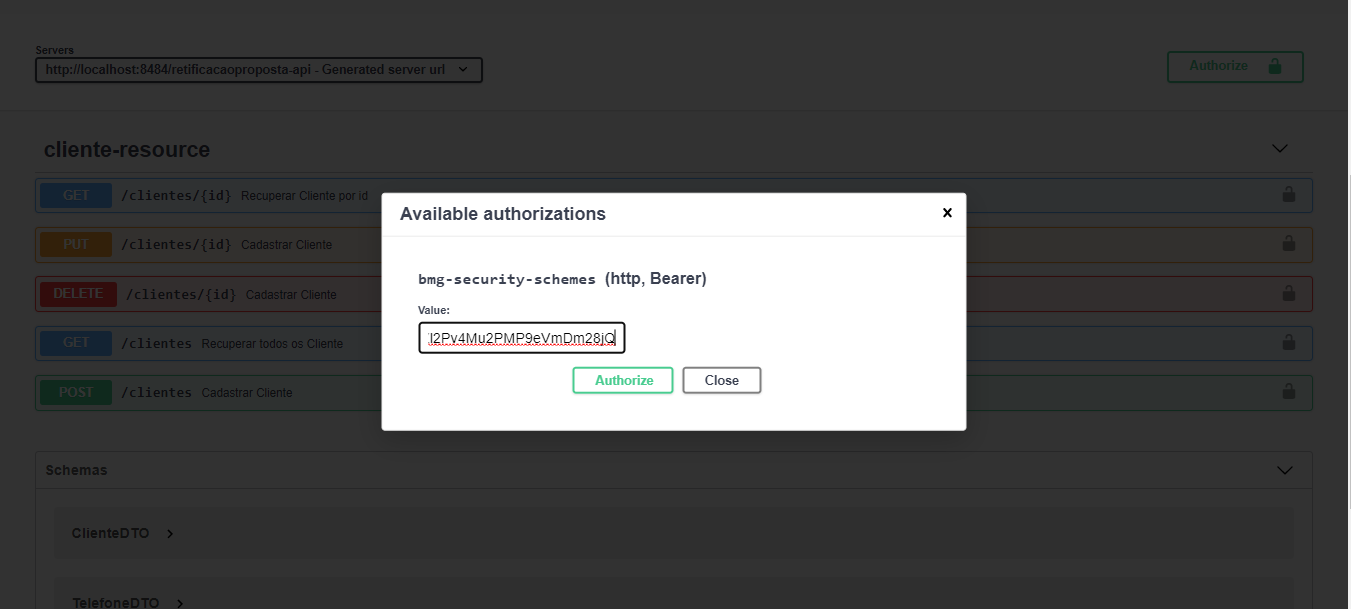The height and width of the screenshot is (609, 1351).
Task: Click lock icon on POST /clientes row
Action: [1289, 392]
